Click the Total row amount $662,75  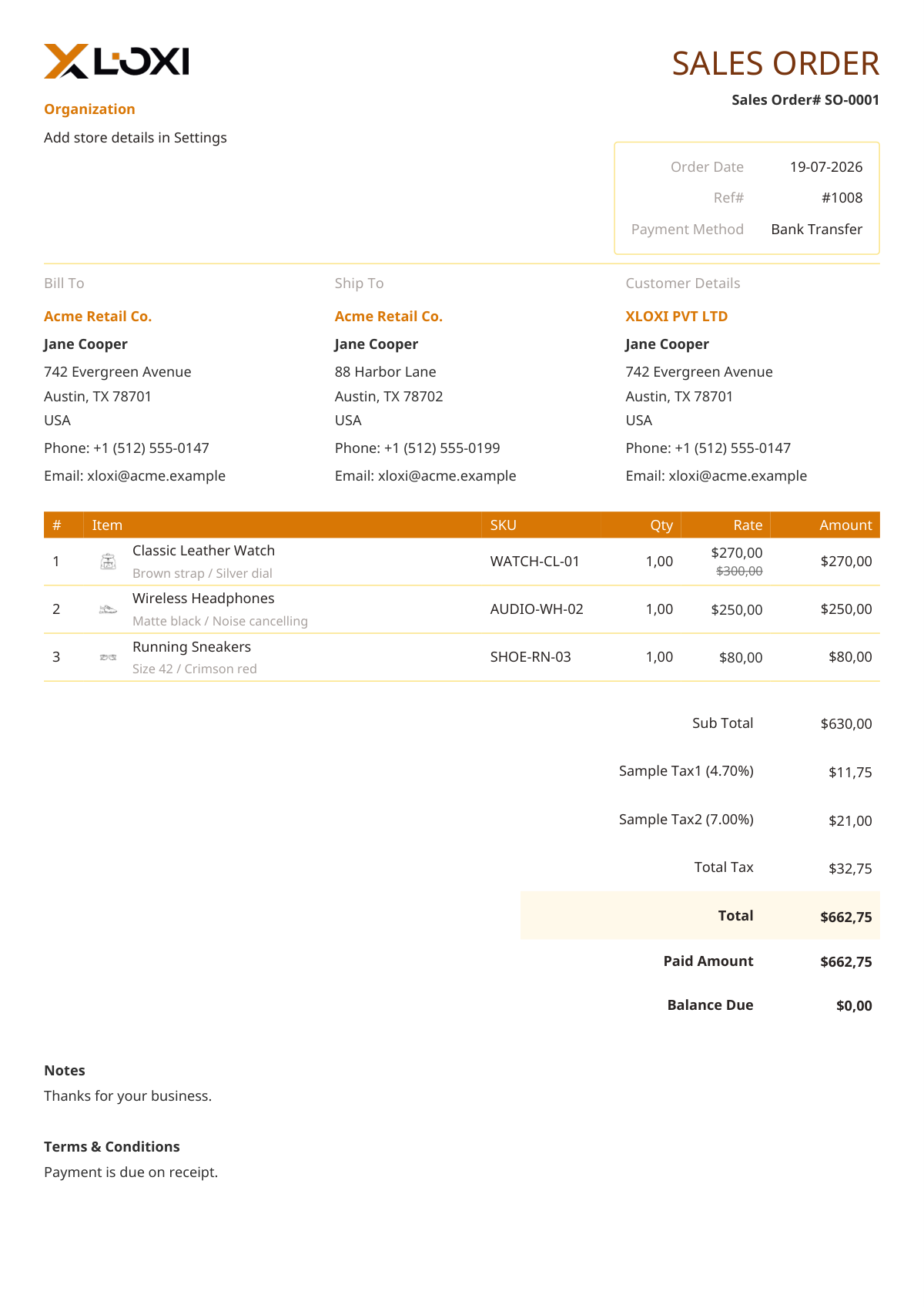(846, 917)
